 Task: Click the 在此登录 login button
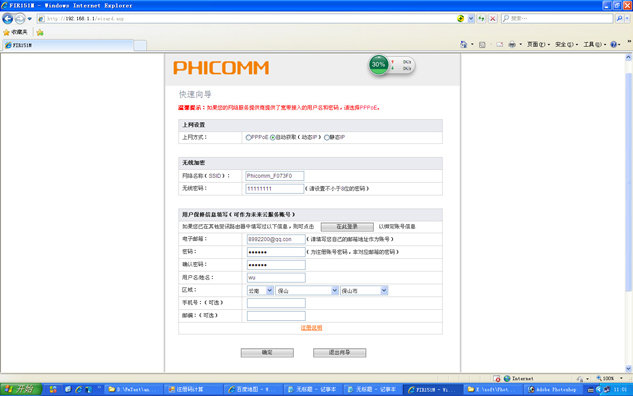coord(347,227)
